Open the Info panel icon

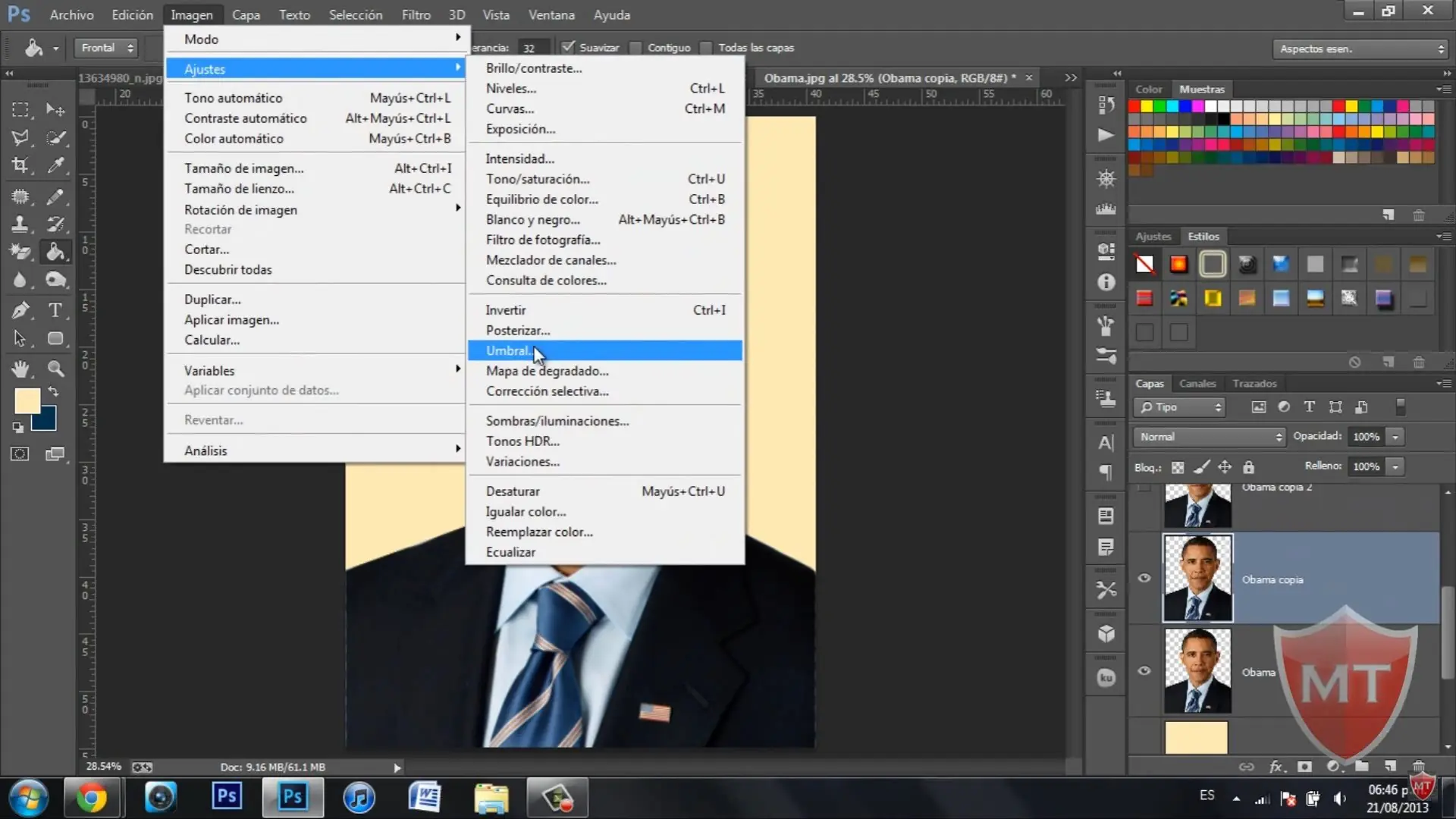point(1106,282)
